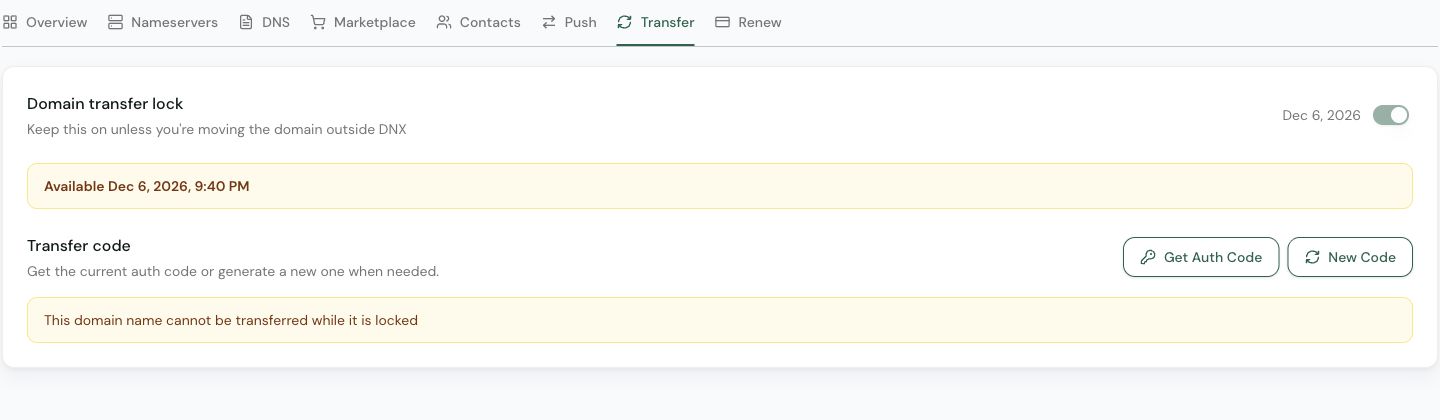Image resolution: width=1440 pixels, height=420 pixels.
Task: Click the 'Keep this on unless' description
Action: 217,129
